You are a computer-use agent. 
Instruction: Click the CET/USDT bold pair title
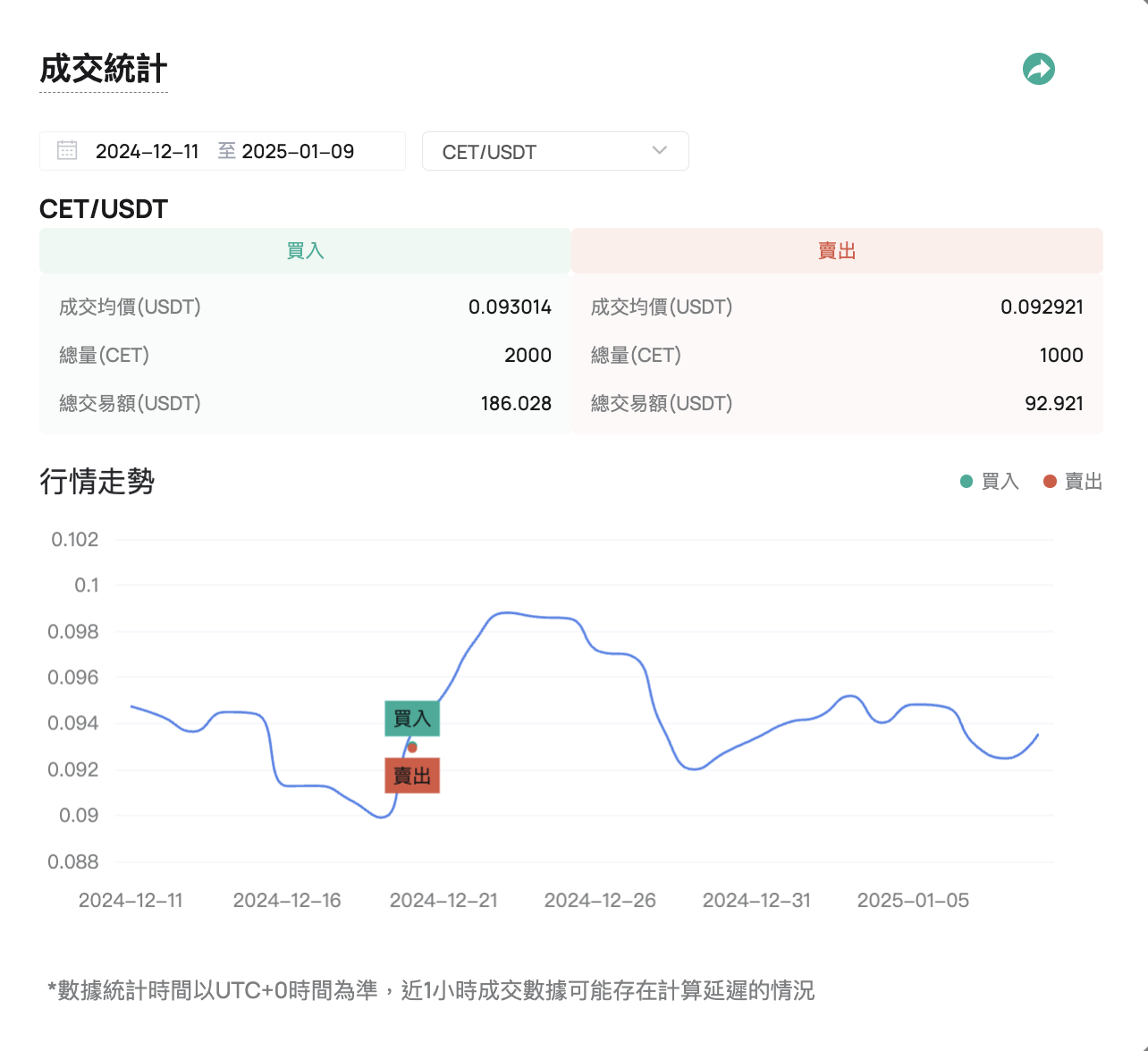pos(104,209)
